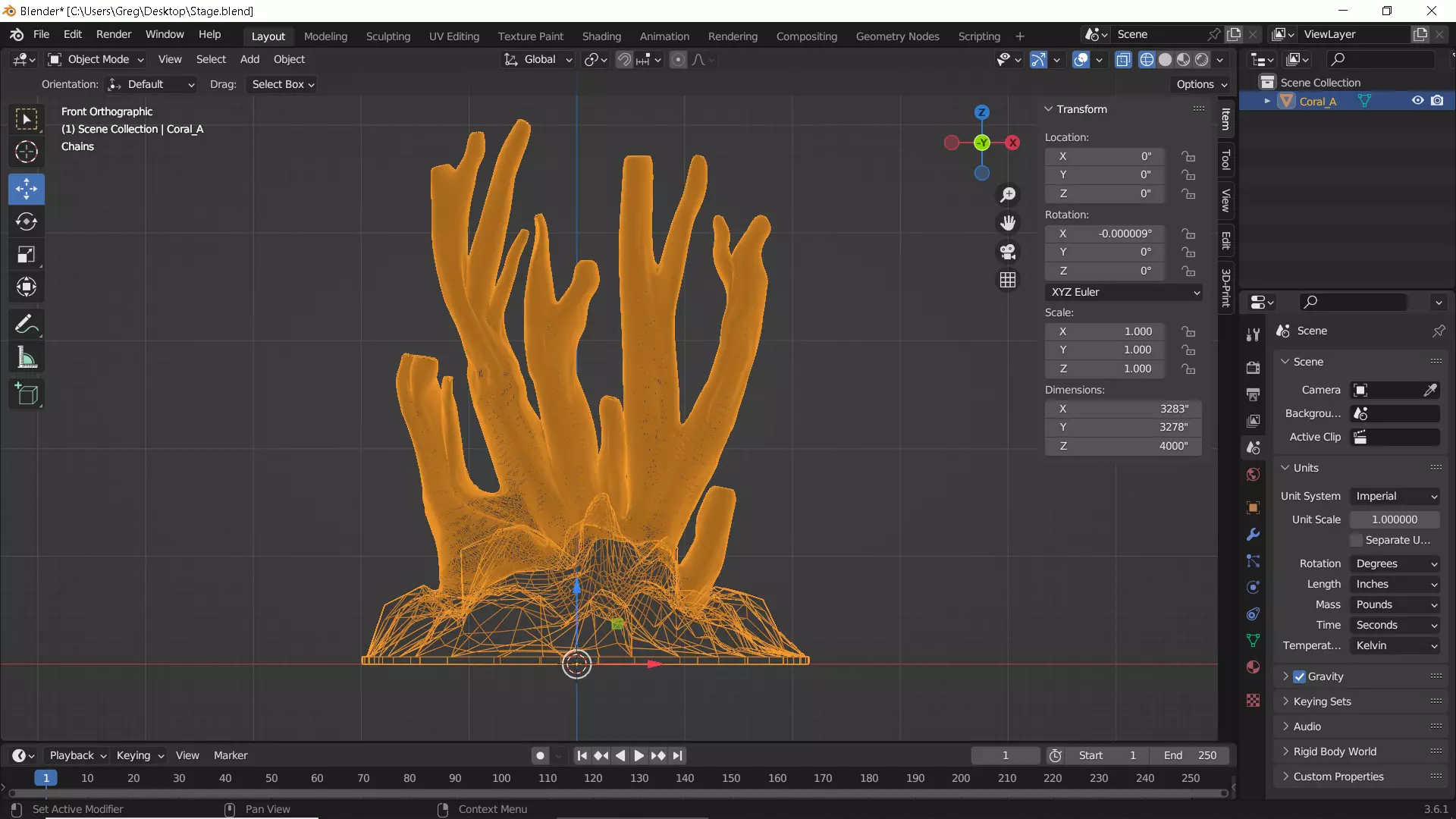Screen dimensions: 1456x819
Task: Lock Rotation Z padlock
Action: tap(1188, 271)
